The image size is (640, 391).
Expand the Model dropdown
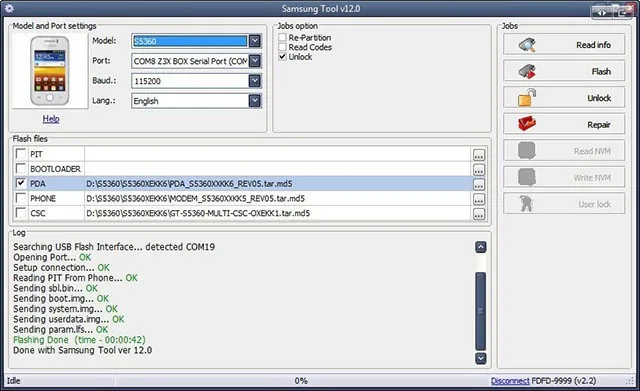pyautogui.click(x=255, y=41)
